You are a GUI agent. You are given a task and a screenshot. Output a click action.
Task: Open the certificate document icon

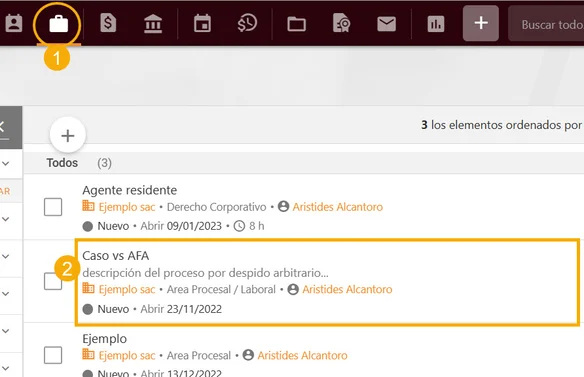tap(341, 23)
